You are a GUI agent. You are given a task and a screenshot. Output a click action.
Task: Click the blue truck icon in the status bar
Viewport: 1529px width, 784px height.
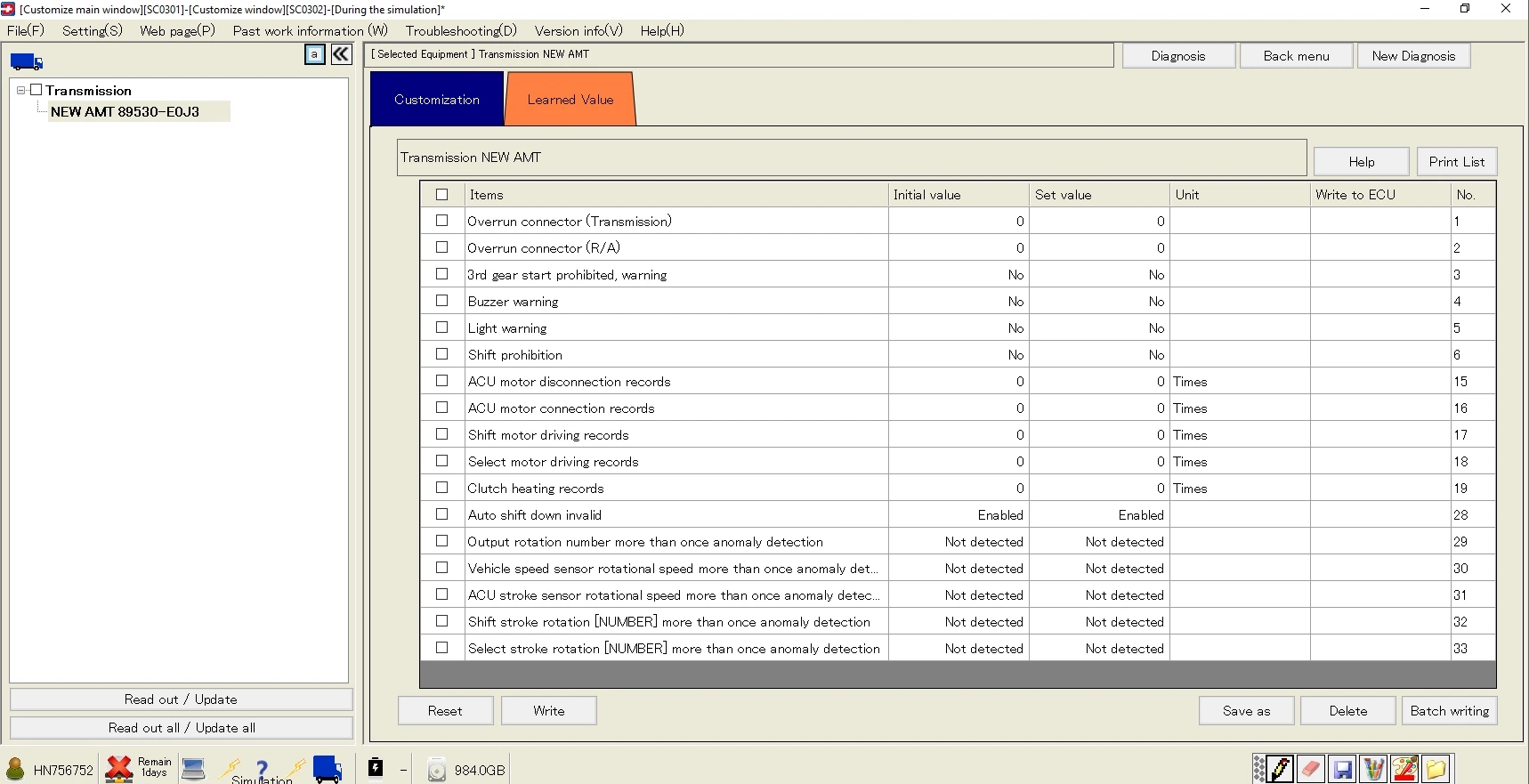point(328,769)
